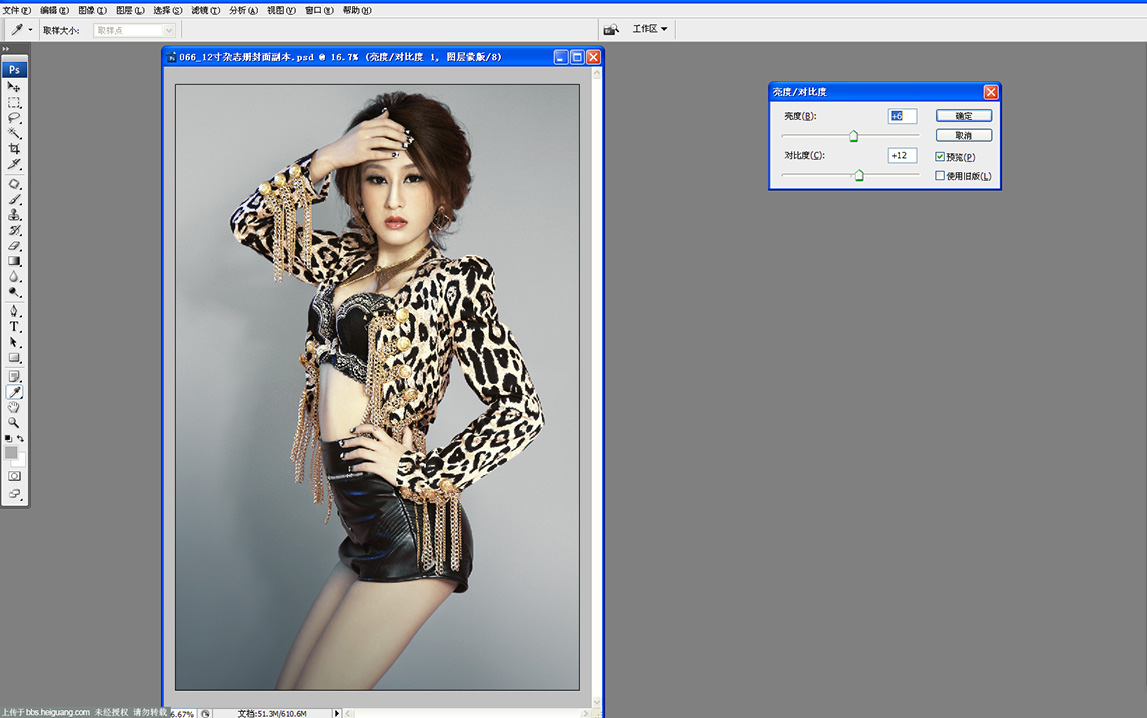
Task: Select the Eraser tool
Action: coord(14,246)
